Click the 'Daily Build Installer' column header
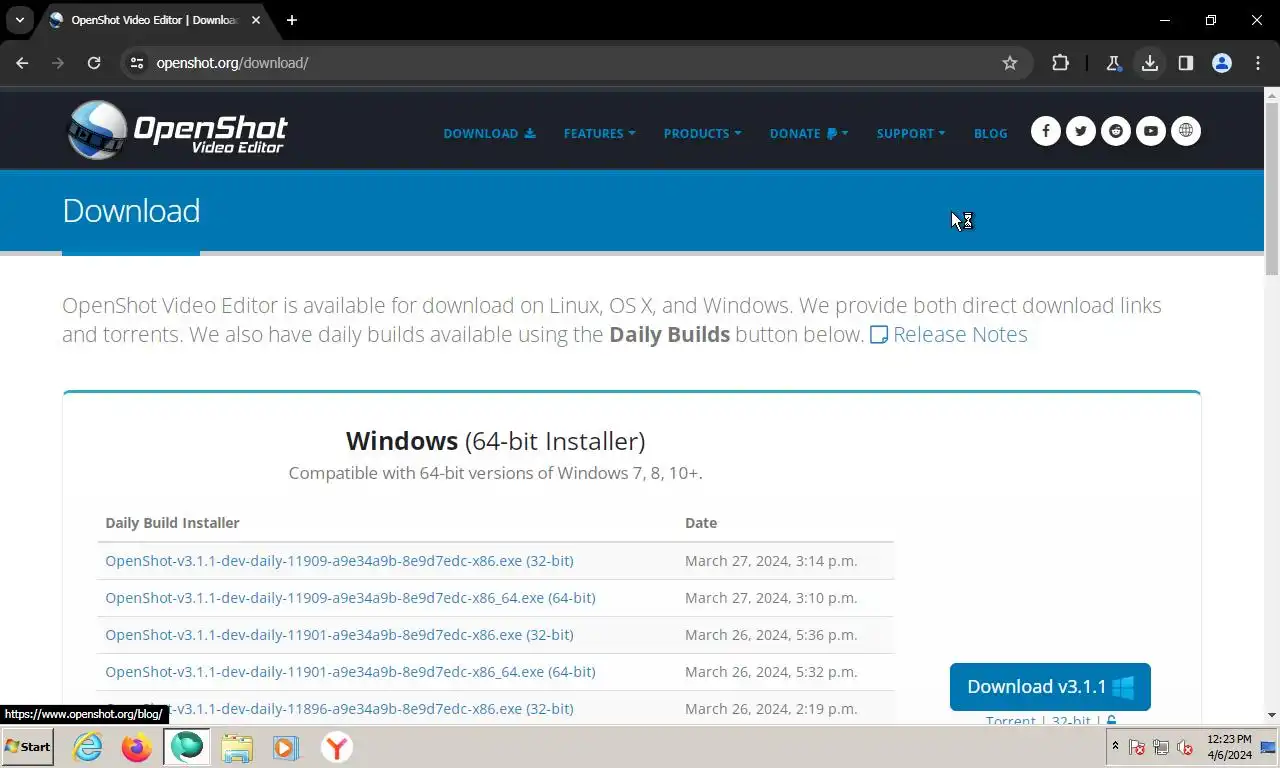This screenshot has width=1280, height=768. 172,523
